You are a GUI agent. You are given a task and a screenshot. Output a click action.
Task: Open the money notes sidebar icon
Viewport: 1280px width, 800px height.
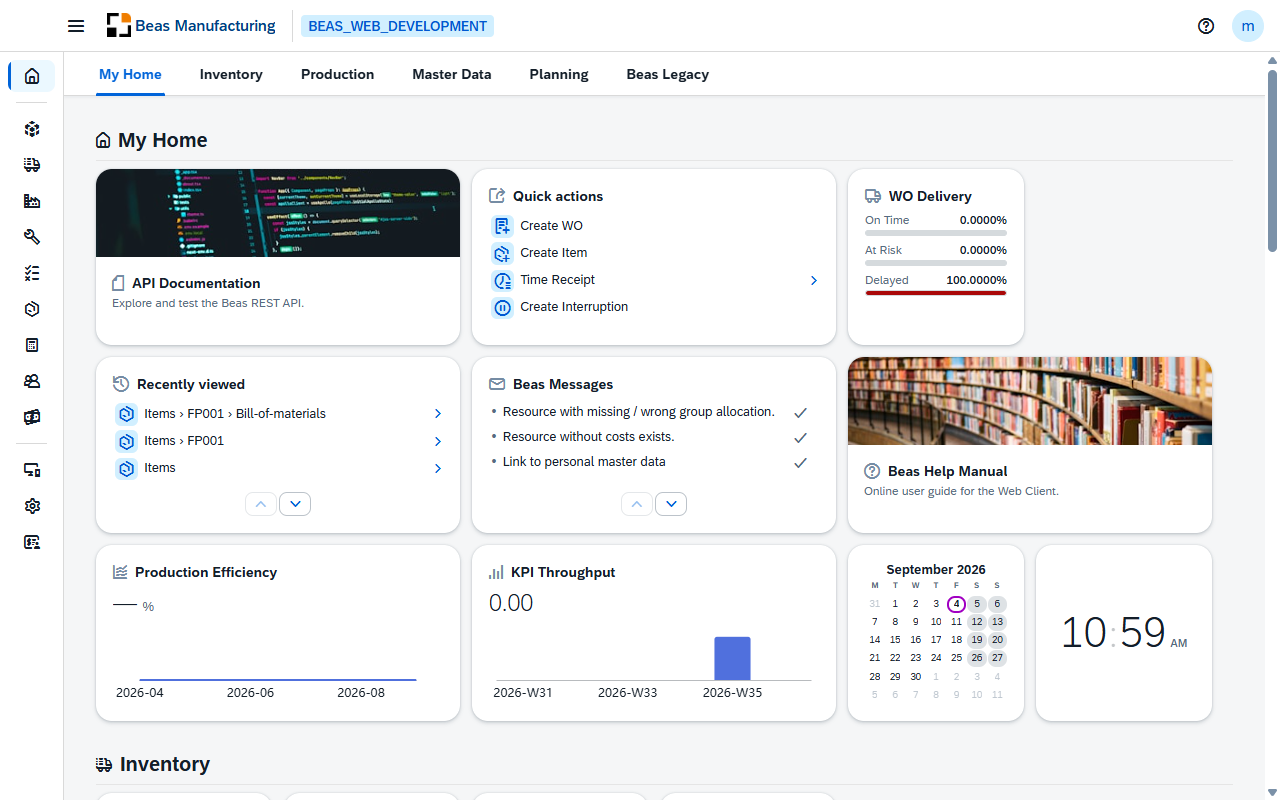(x=32, y=417)
